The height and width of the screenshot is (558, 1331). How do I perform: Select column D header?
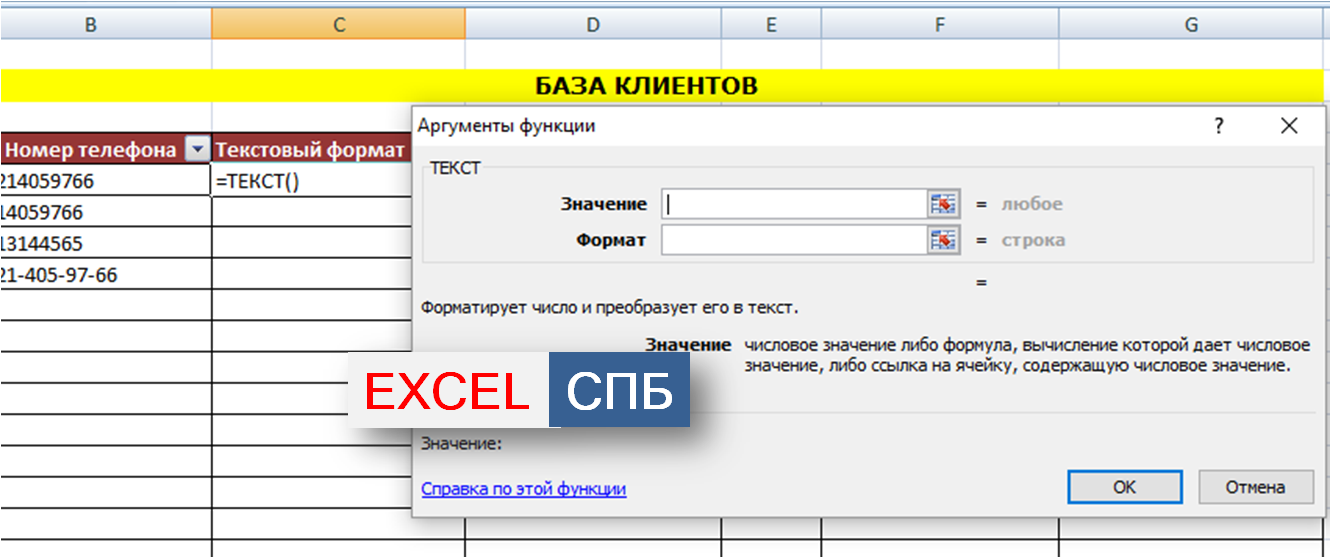pos(592,25)
